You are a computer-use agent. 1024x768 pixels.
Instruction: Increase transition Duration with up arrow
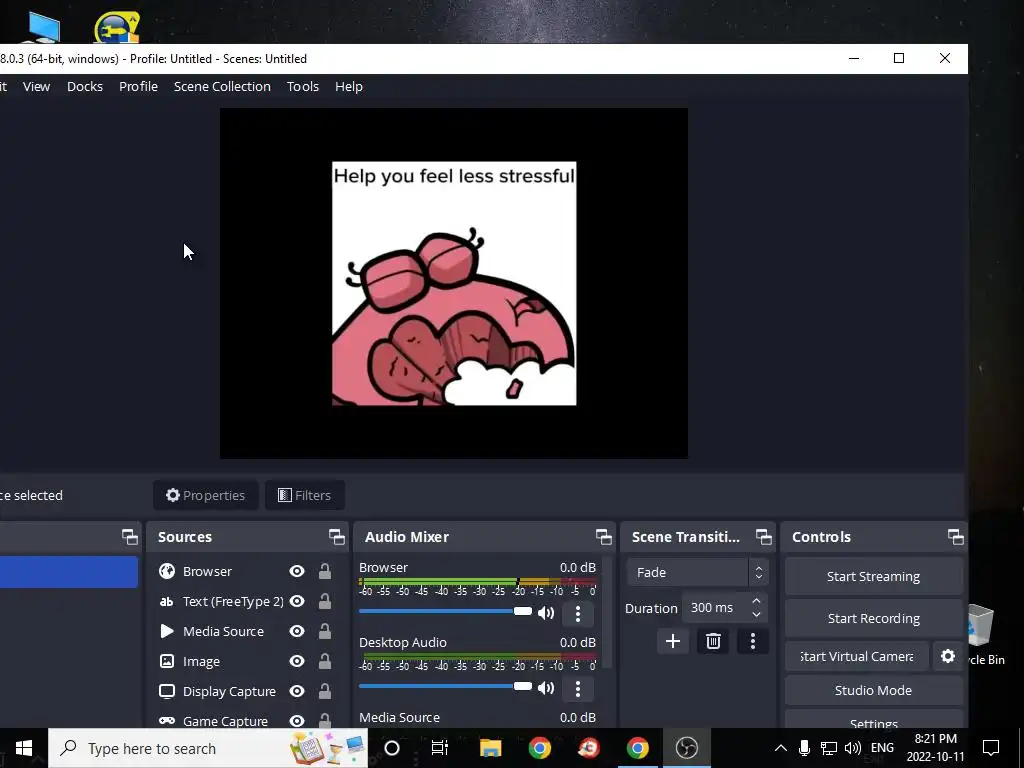(756, 601)
